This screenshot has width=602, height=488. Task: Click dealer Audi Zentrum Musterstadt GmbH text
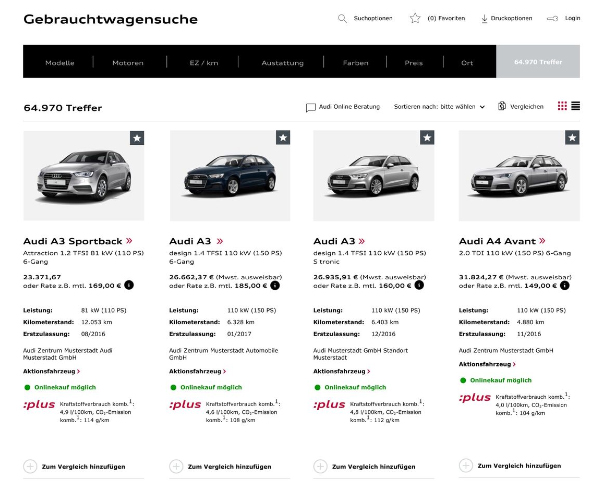pos(506,351)
